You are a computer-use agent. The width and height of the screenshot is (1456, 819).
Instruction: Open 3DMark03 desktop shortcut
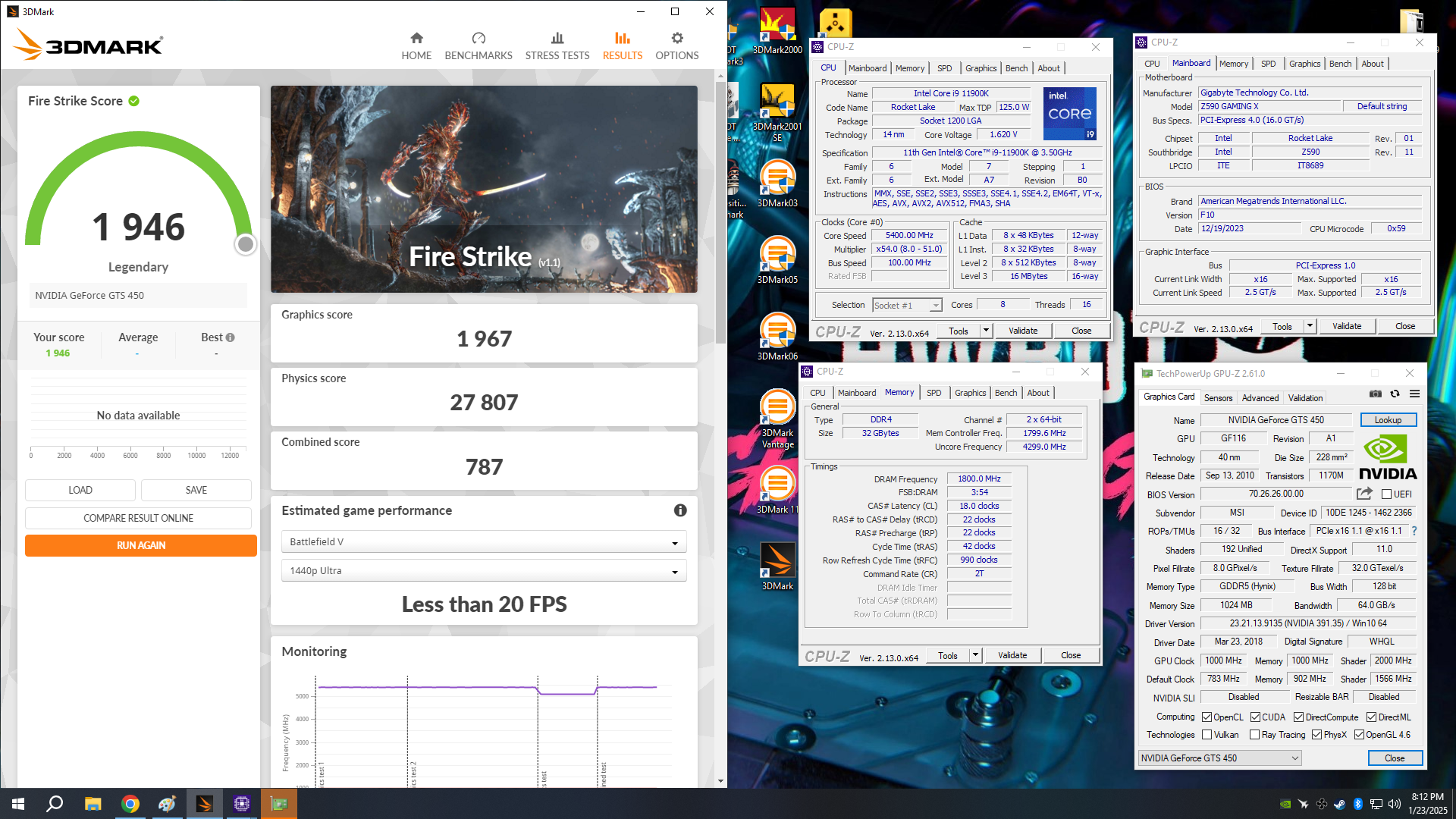777,184
